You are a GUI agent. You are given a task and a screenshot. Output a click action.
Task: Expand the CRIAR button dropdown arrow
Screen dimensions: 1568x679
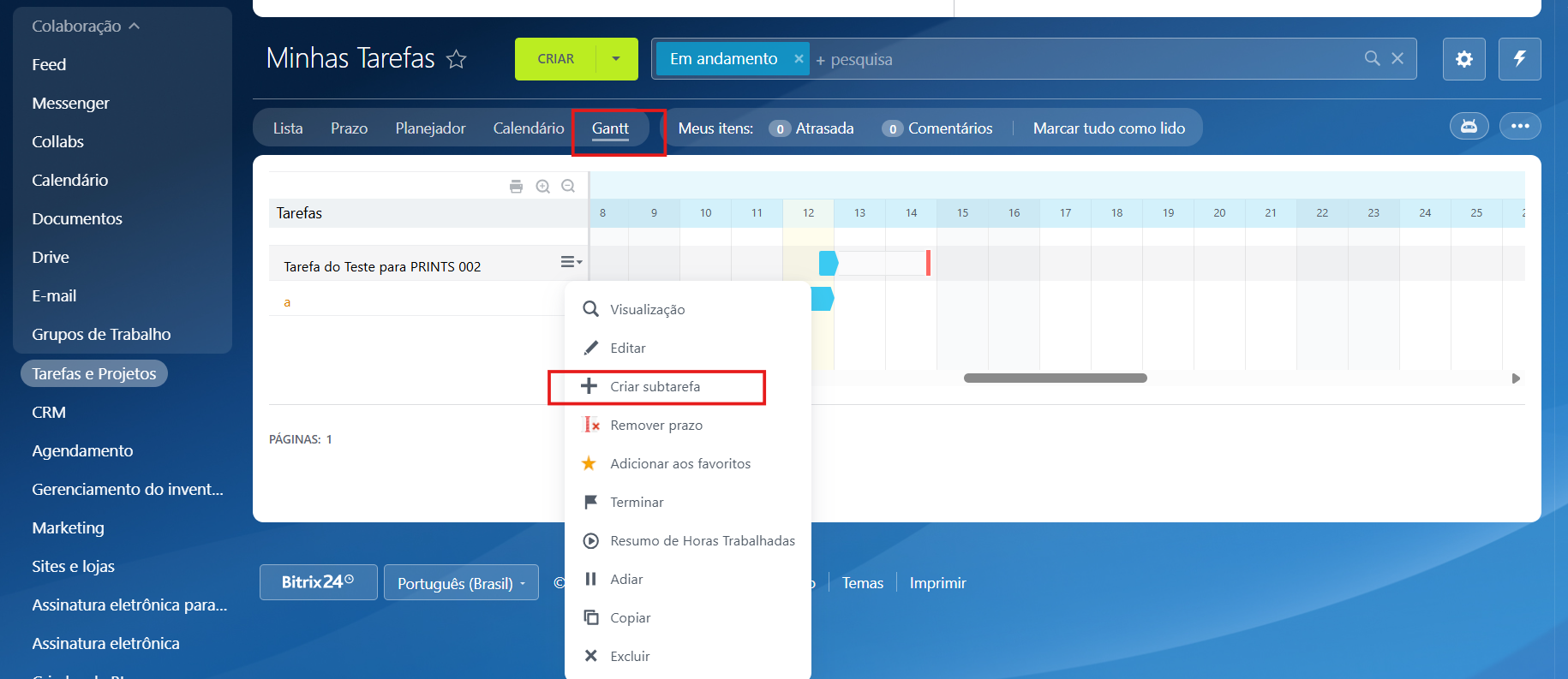[616, 59]
